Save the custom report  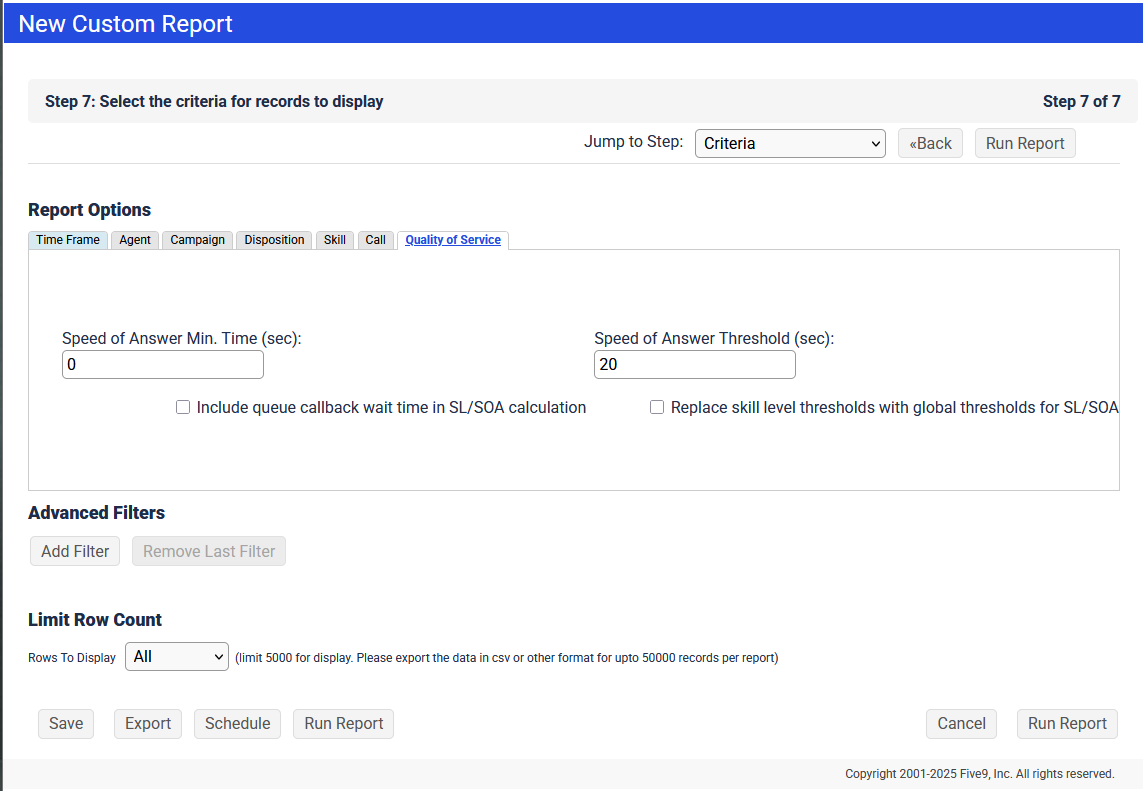(66, 723)
